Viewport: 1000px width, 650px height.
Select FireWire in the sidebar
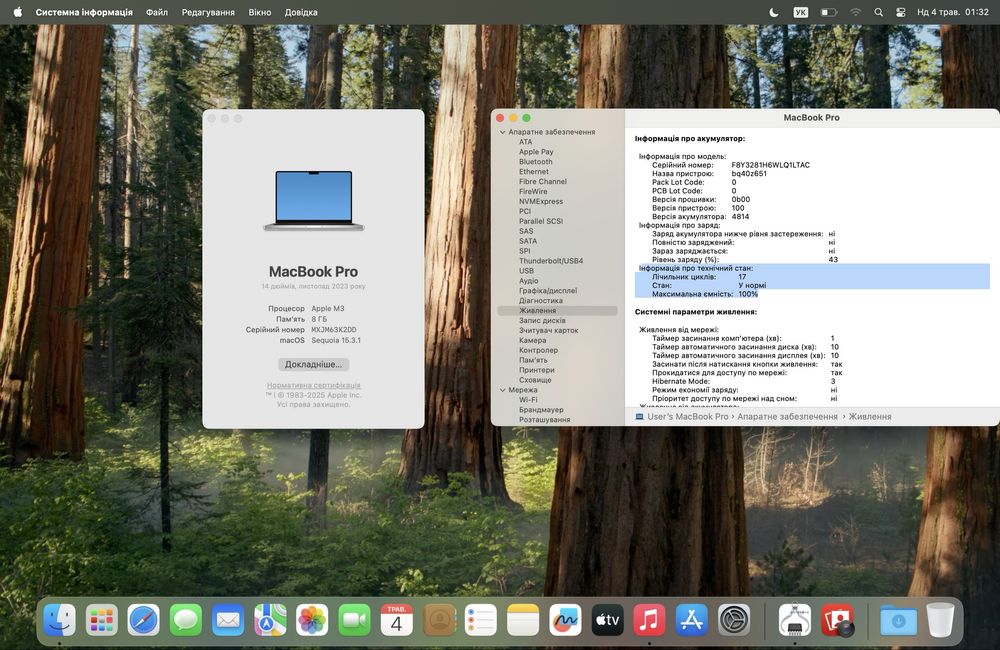533,191
